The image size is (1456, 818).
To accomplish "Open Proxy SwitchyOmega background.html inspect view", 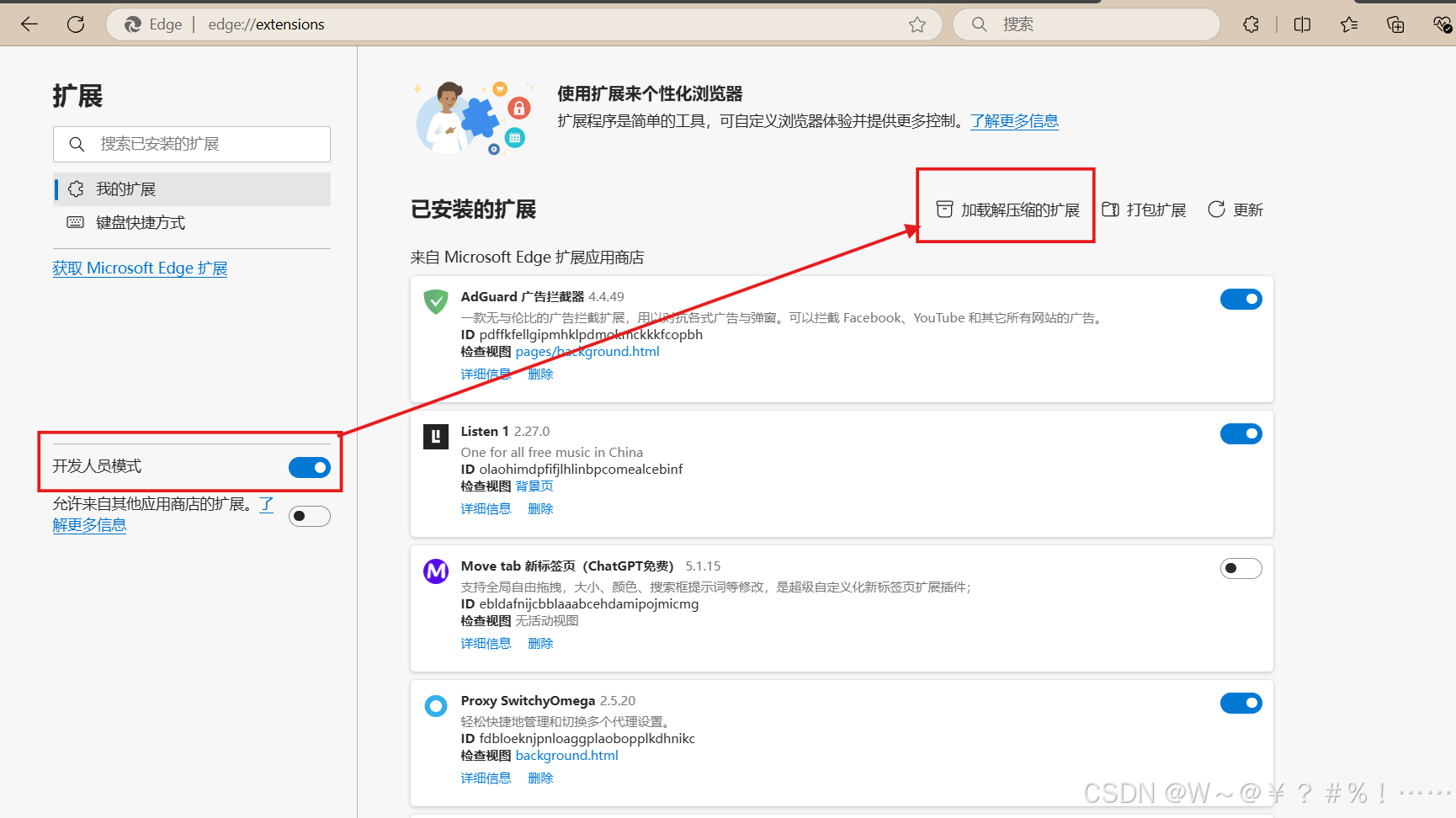I will [x=566, y=756].
